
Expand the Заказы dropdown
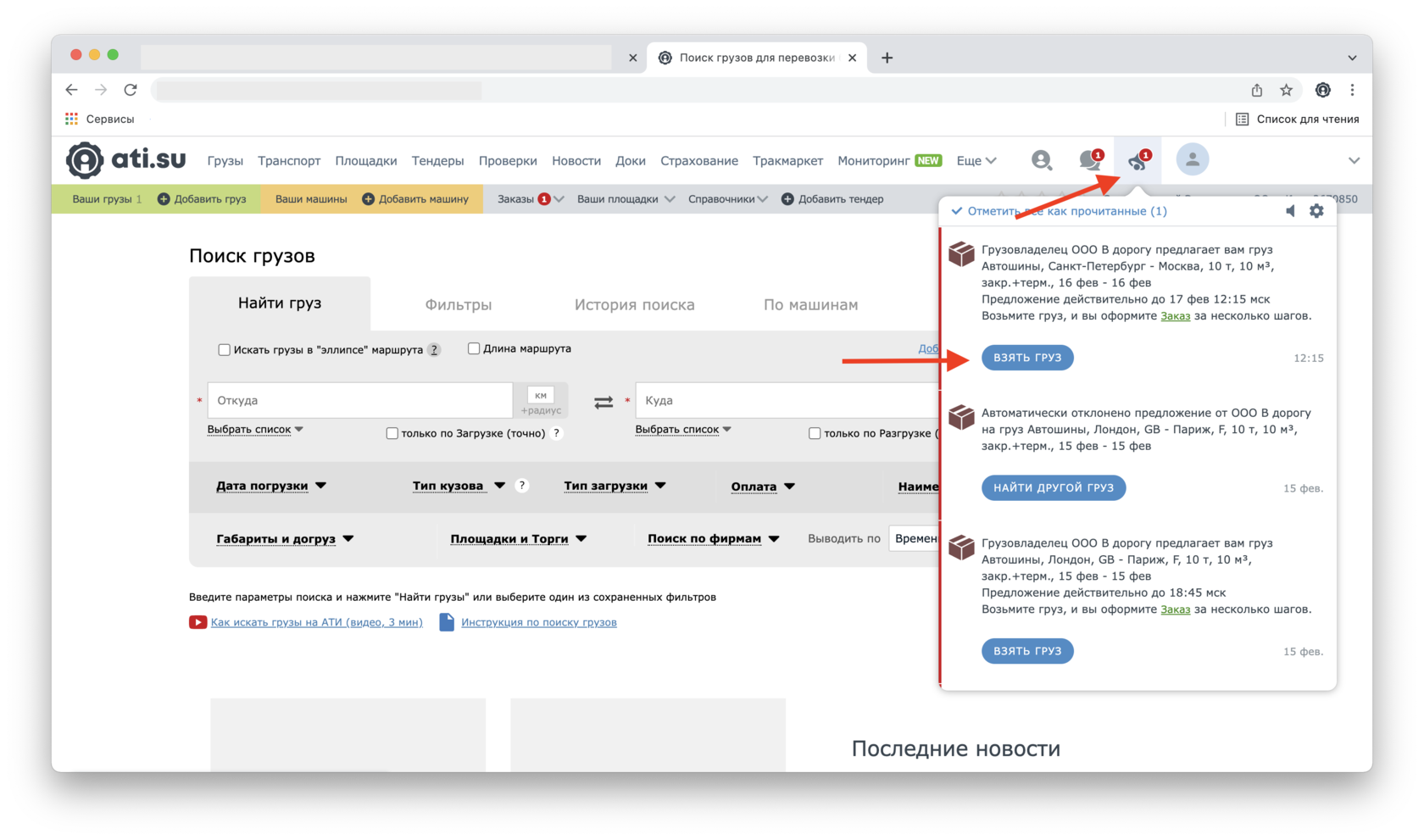[530, 199]
